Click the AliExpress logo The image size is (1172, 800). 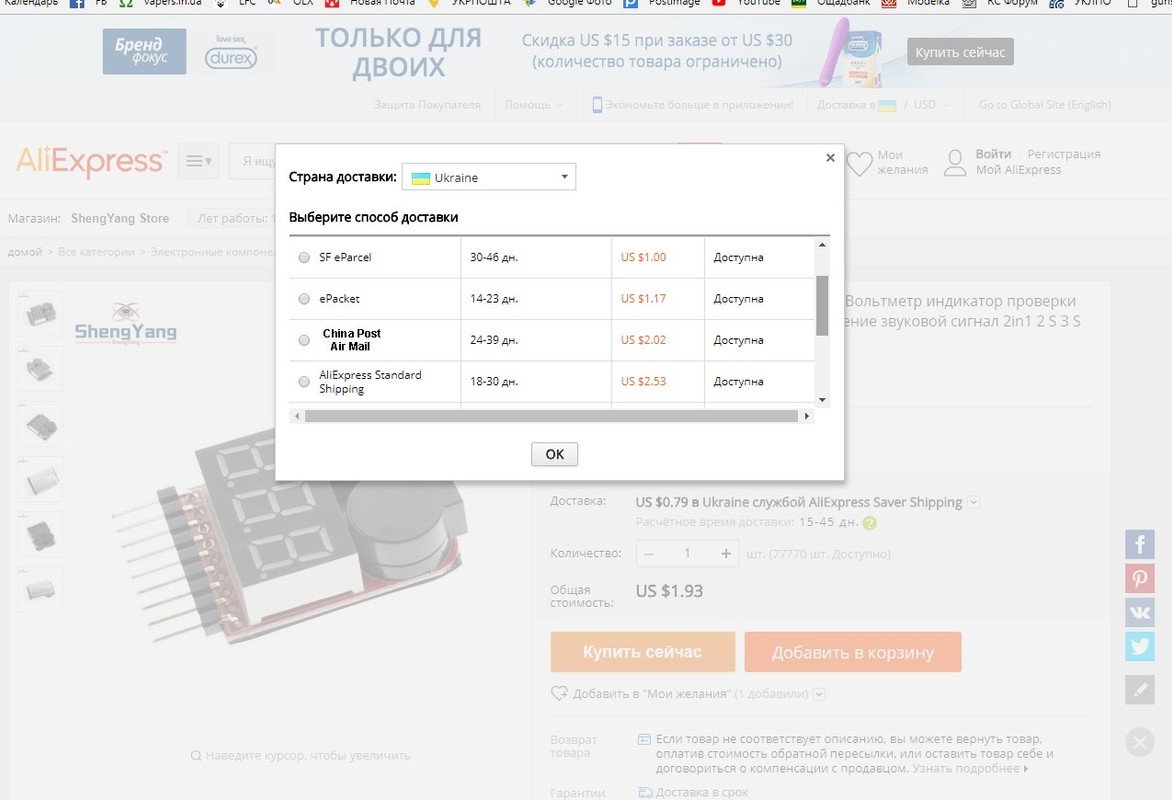(x=90, y=161)
